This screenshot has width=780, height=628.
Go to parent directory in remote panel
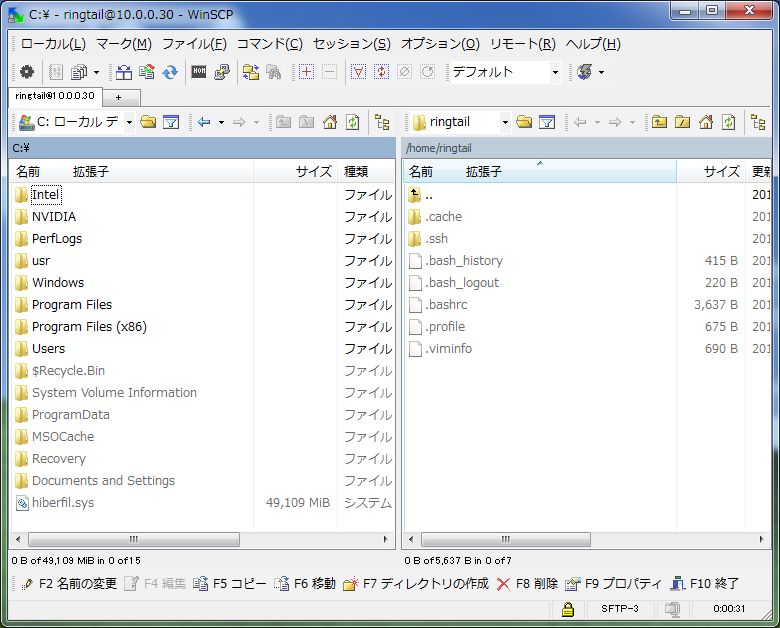click(x=659, y=122)
